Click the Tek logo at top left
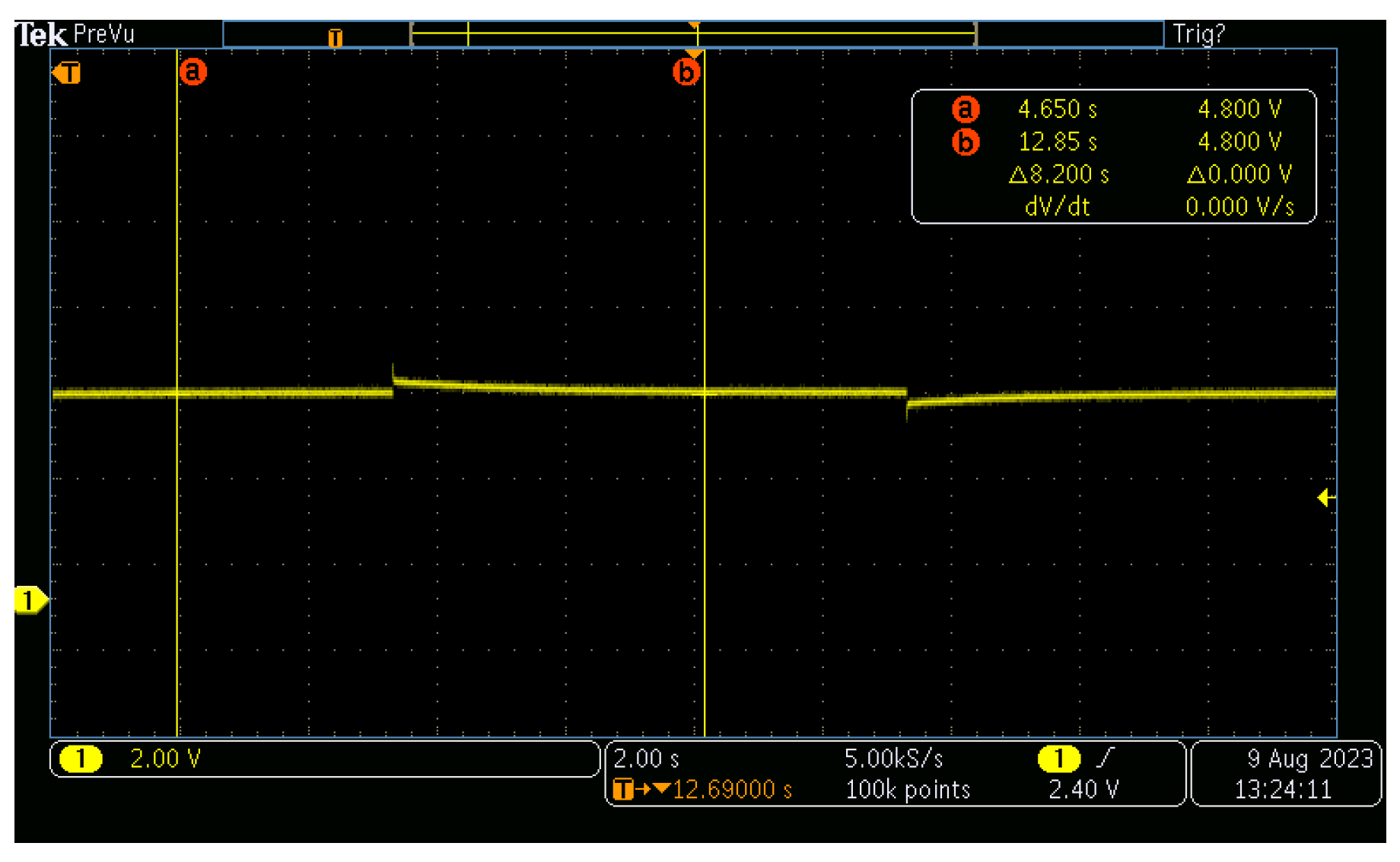 click(42, 34)
